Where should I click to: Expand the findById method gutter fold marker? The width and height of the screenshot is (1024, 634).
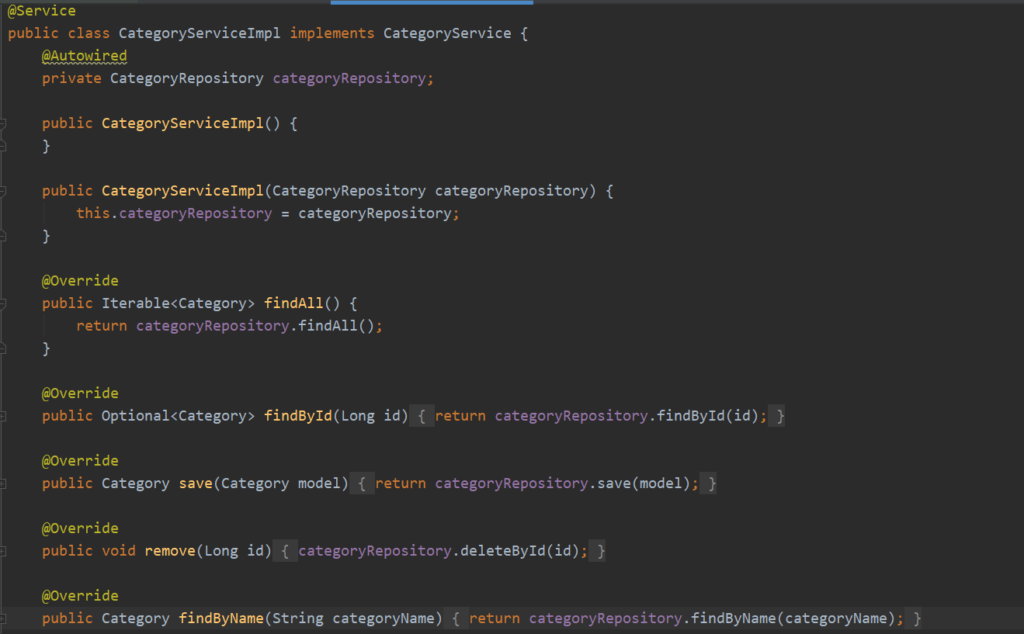coord(3,416)
